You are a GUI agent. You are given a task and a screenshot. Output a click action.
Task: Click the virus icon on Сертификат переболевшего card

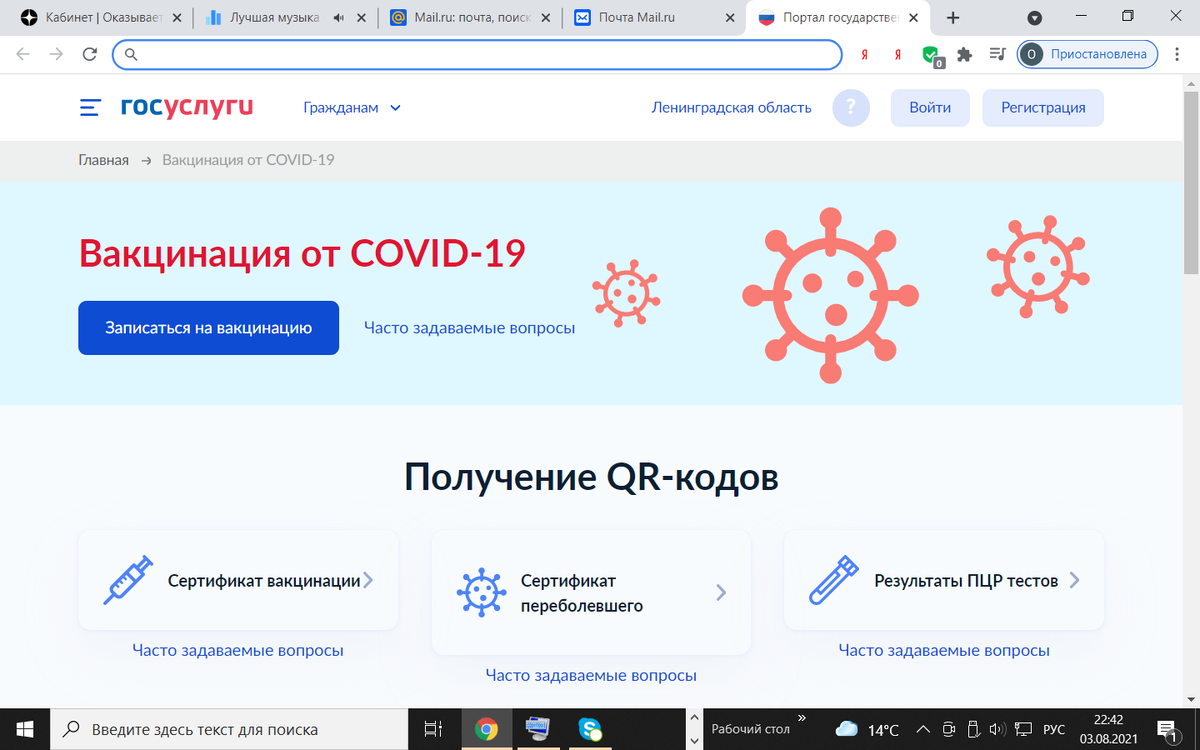[481, 591]
